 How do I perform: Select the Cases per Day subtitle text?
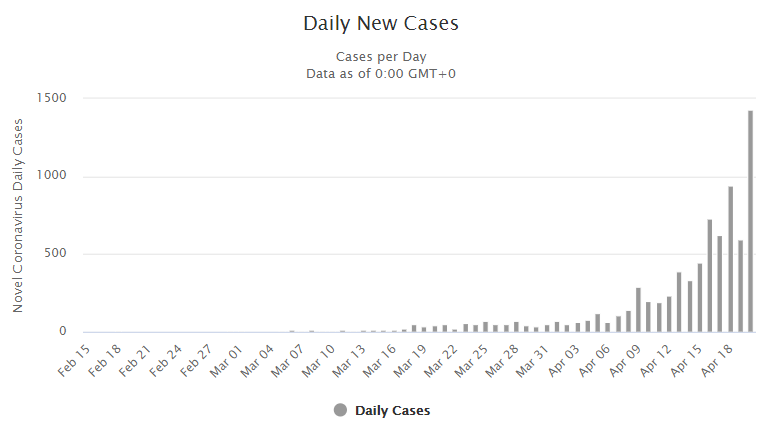386,56
